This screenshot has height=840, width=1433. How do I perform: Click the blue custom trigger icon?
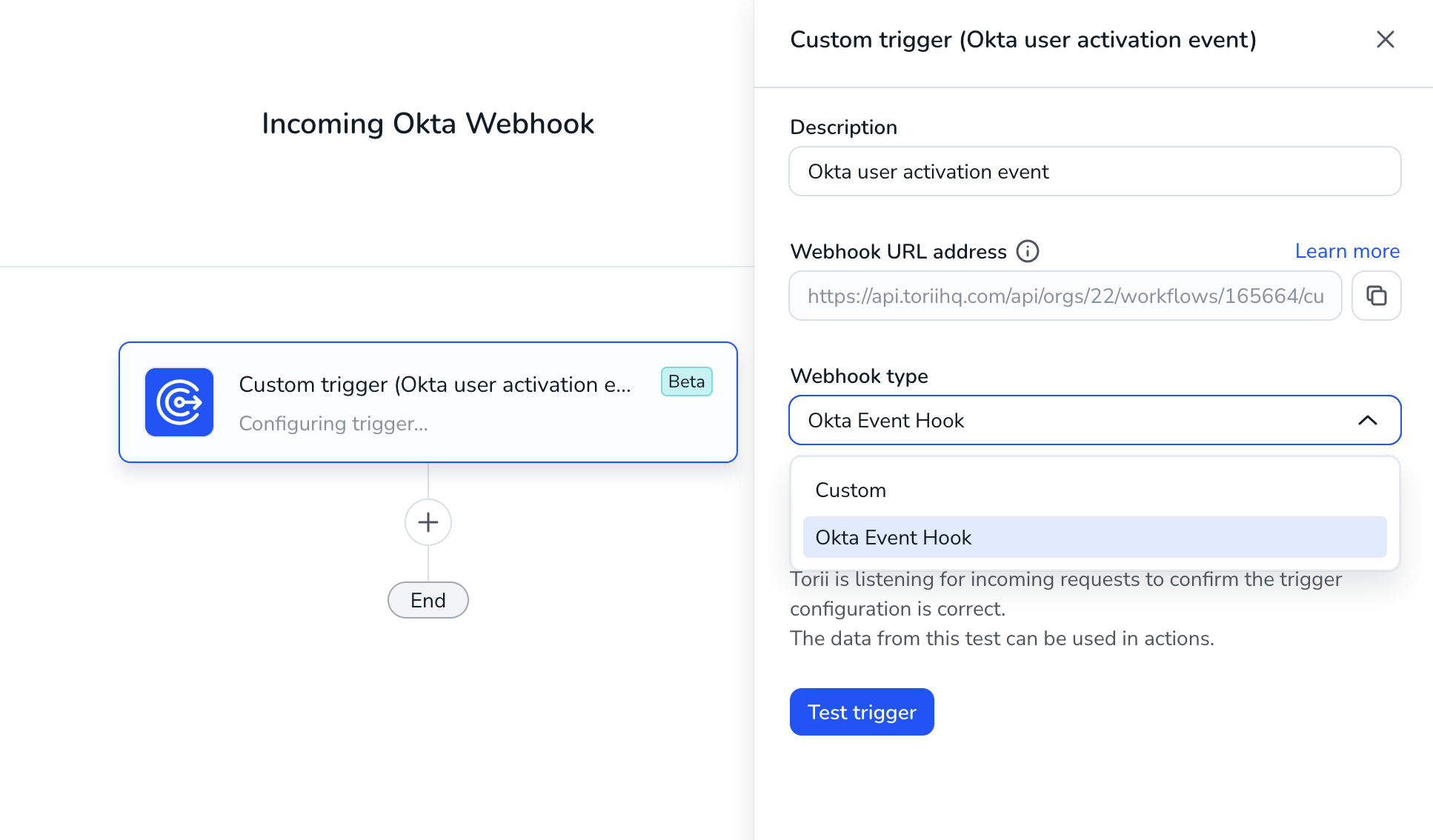(x=179, y=402)
